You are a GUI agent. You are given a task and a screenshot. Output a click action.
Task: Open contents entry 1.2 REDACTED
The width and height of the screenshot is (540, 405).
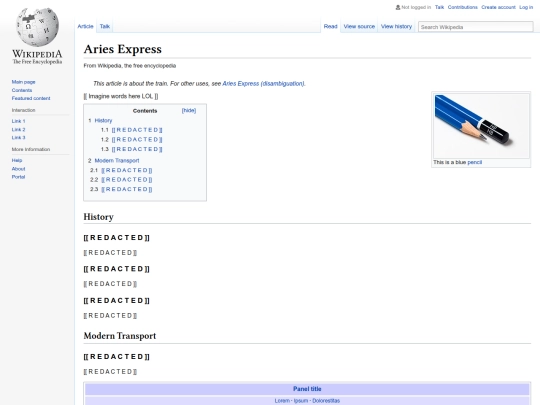tap(137, 139)
